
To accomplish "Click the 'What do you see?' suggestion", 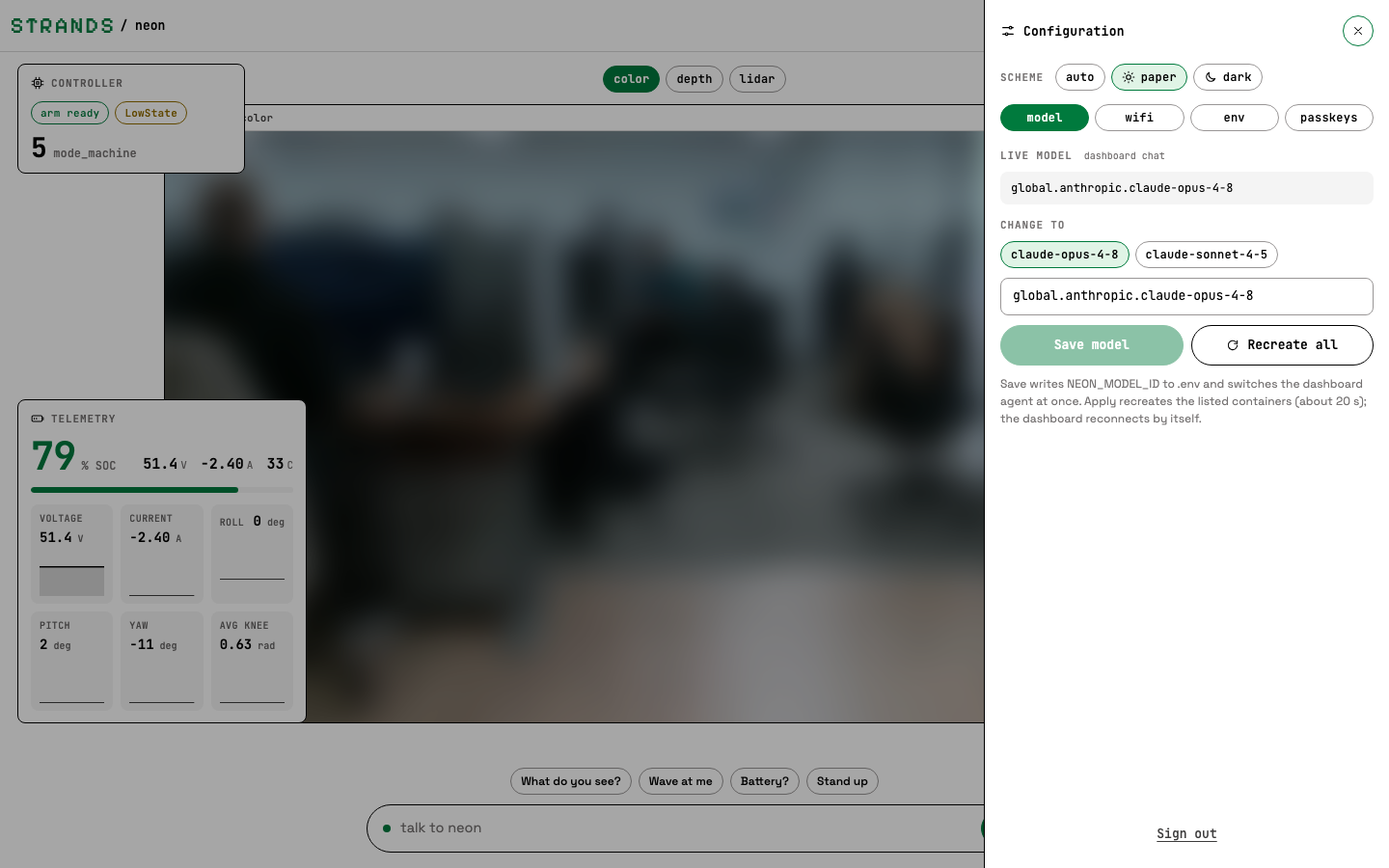I will pos(571,781).
